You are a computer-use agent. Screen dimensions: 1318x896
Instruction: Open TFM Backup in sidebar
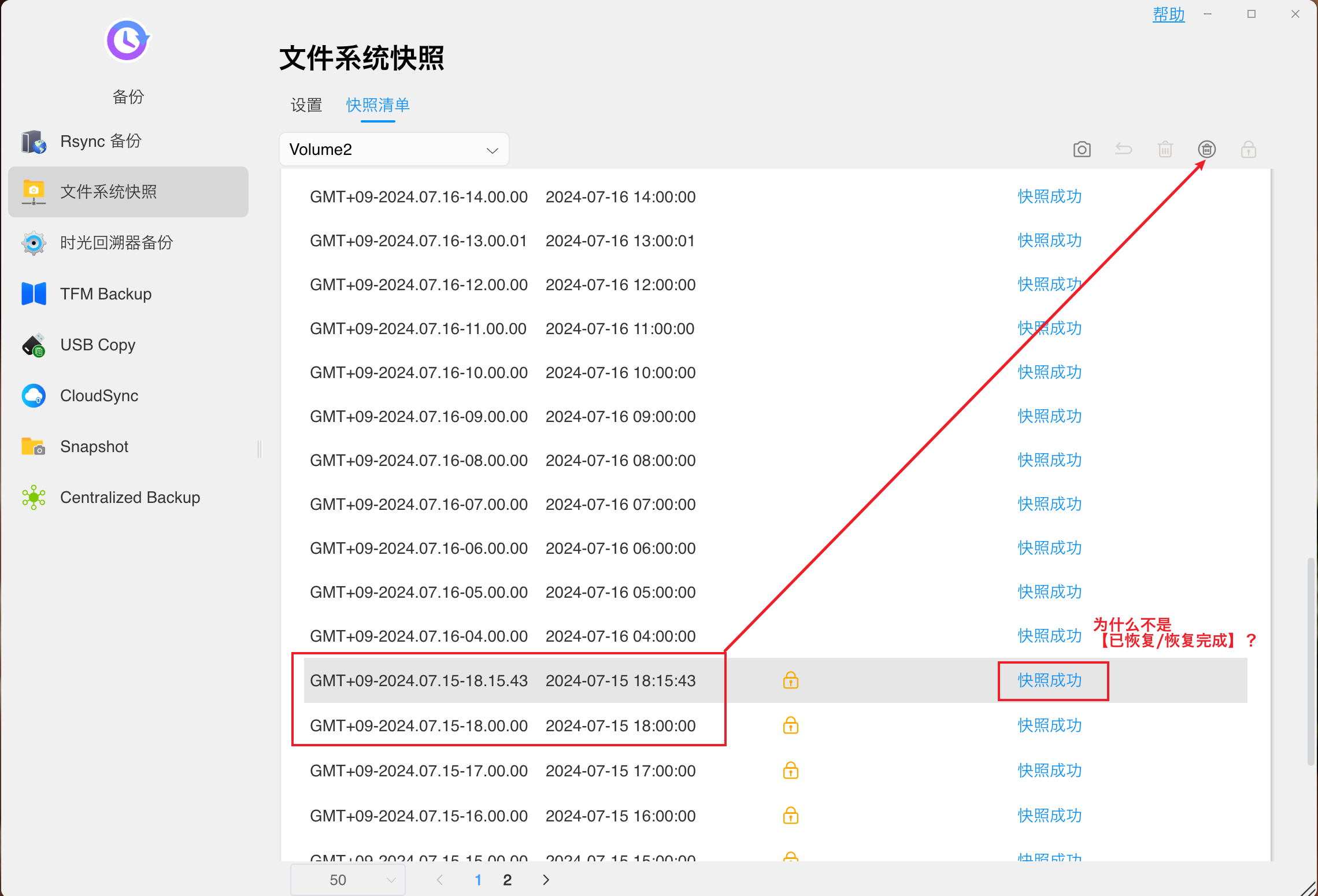click(106, 294)
